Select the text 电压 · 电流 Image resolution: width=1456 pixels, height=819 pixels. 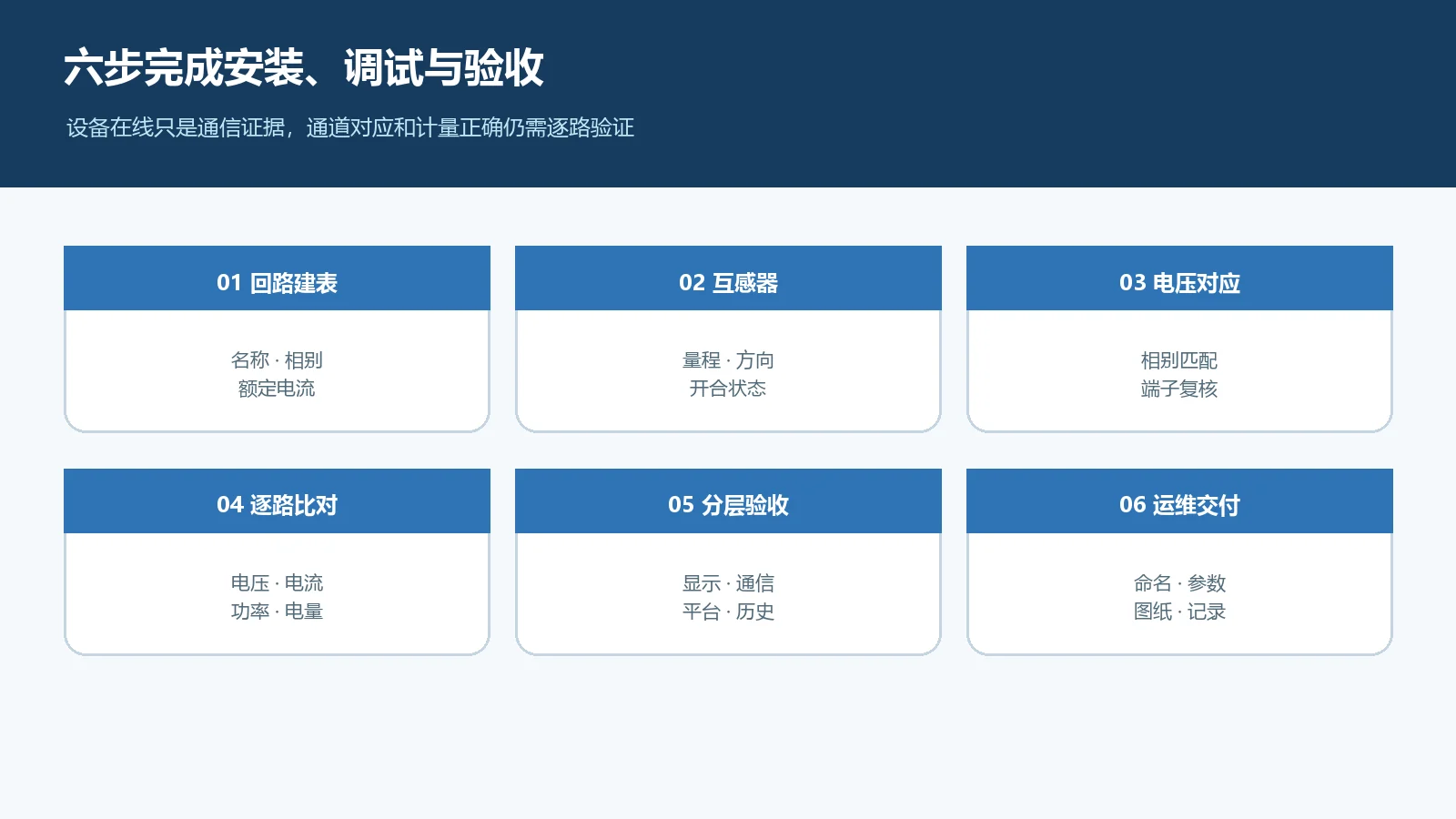pyautogui.click(x=277, y=583)
